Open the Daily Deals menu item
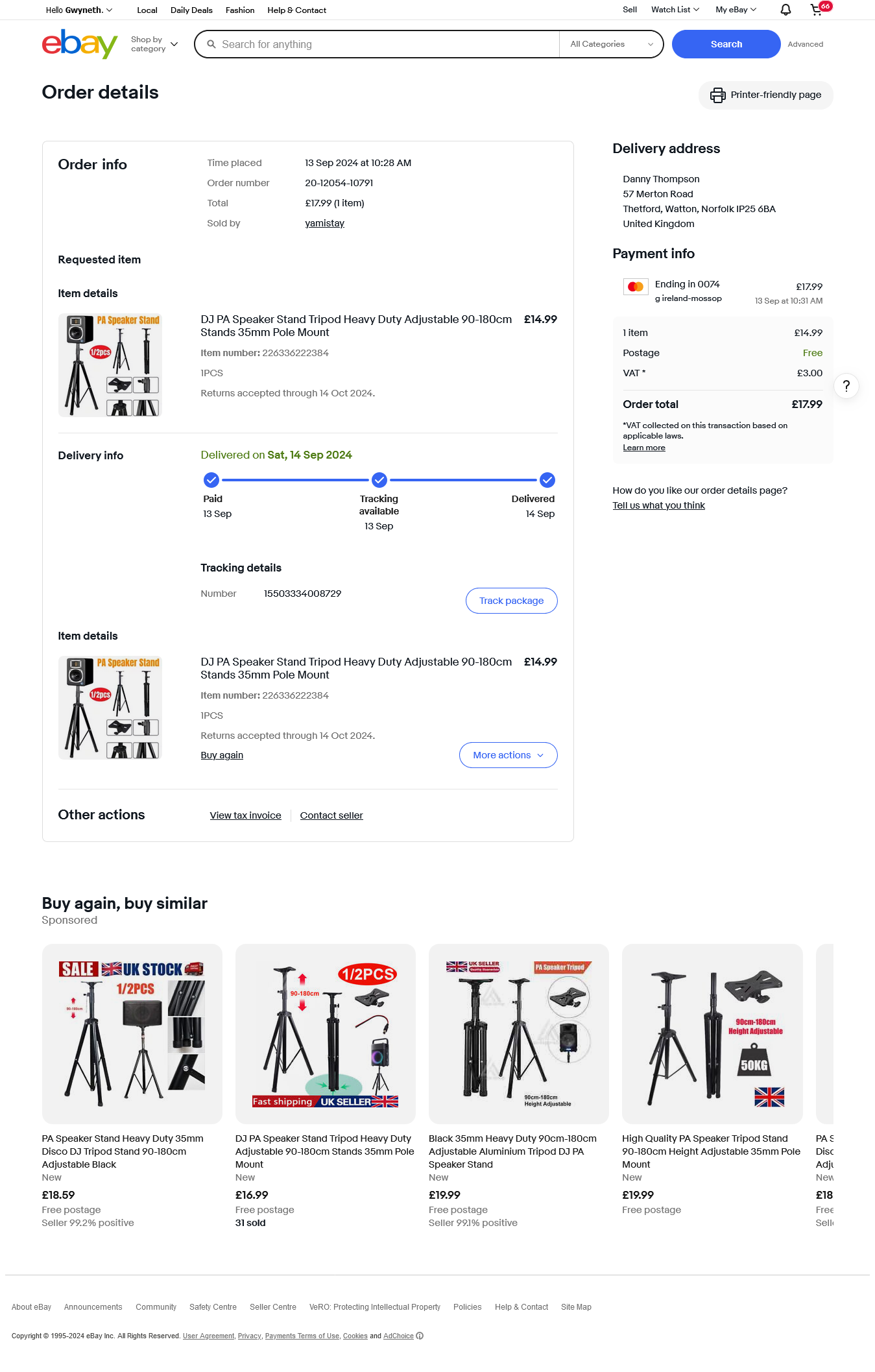Viewport: 875px width, 1372px height. click(x=191, y=10)
